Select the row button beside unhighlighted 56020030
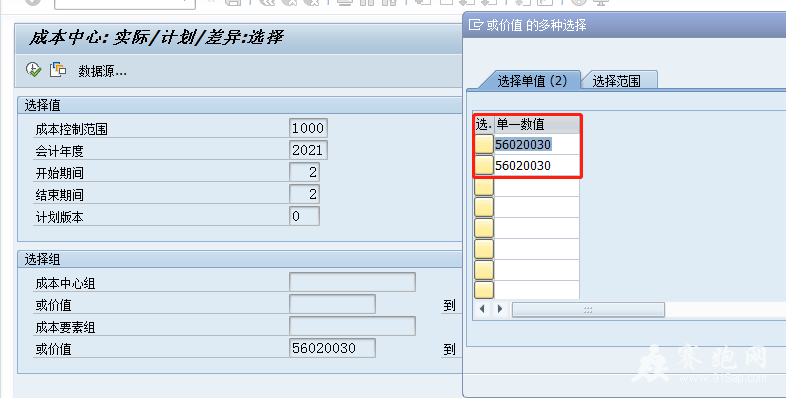This screenshot has width=786, height=398. [484, 165]
